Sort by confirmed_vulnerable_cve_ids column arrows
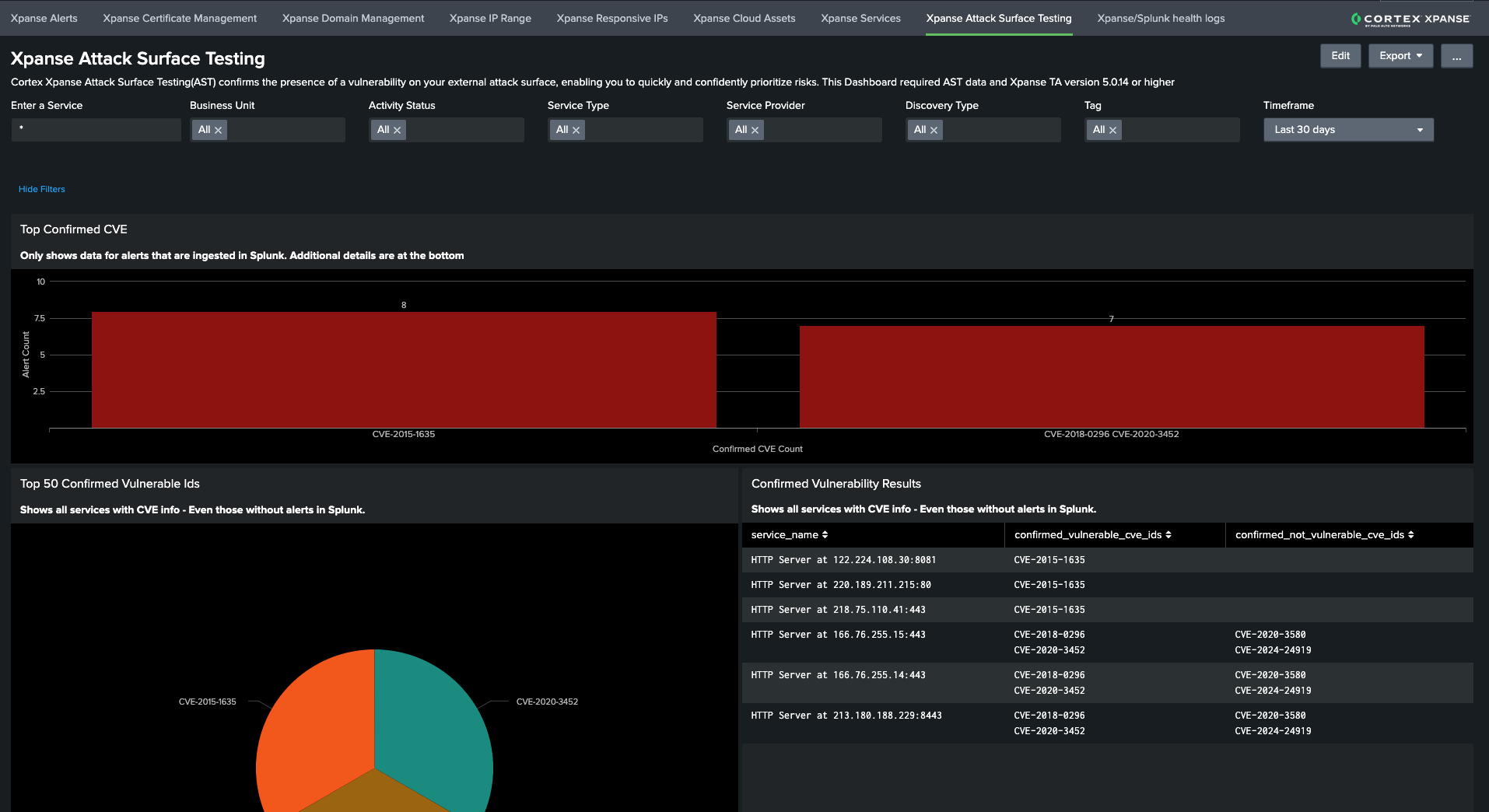 (1168, 535)
